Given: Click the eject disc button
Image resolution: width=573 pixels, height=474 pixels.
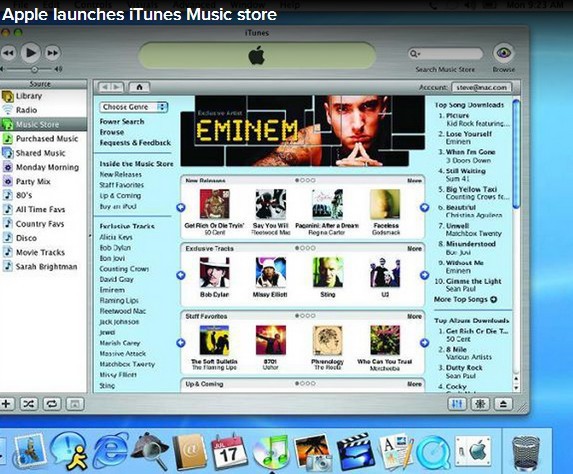Looking at the screenshot, I should 503,403.
